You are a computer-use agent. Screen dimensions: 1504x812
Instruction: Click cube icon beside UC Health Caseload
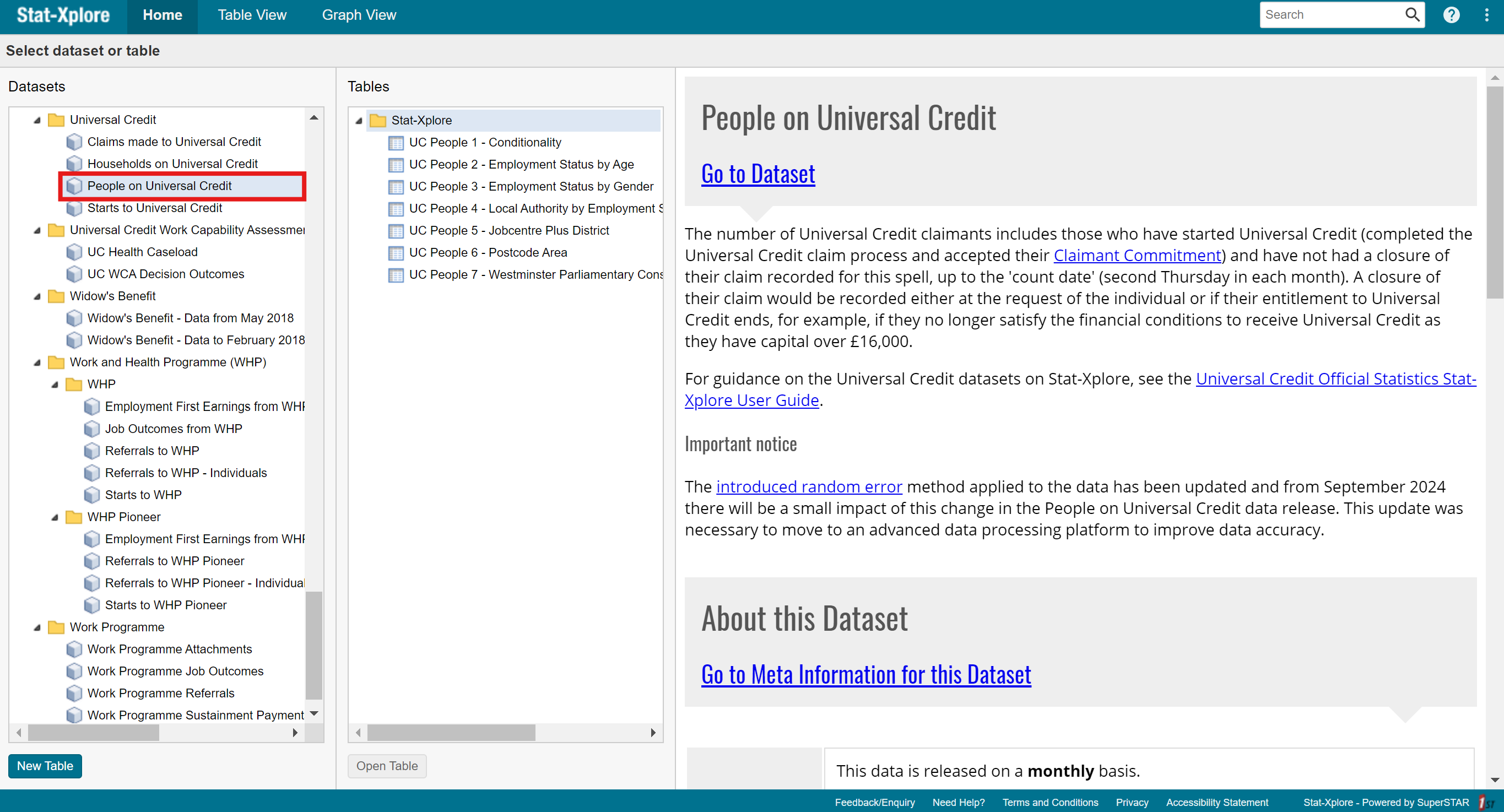(74, 252)
